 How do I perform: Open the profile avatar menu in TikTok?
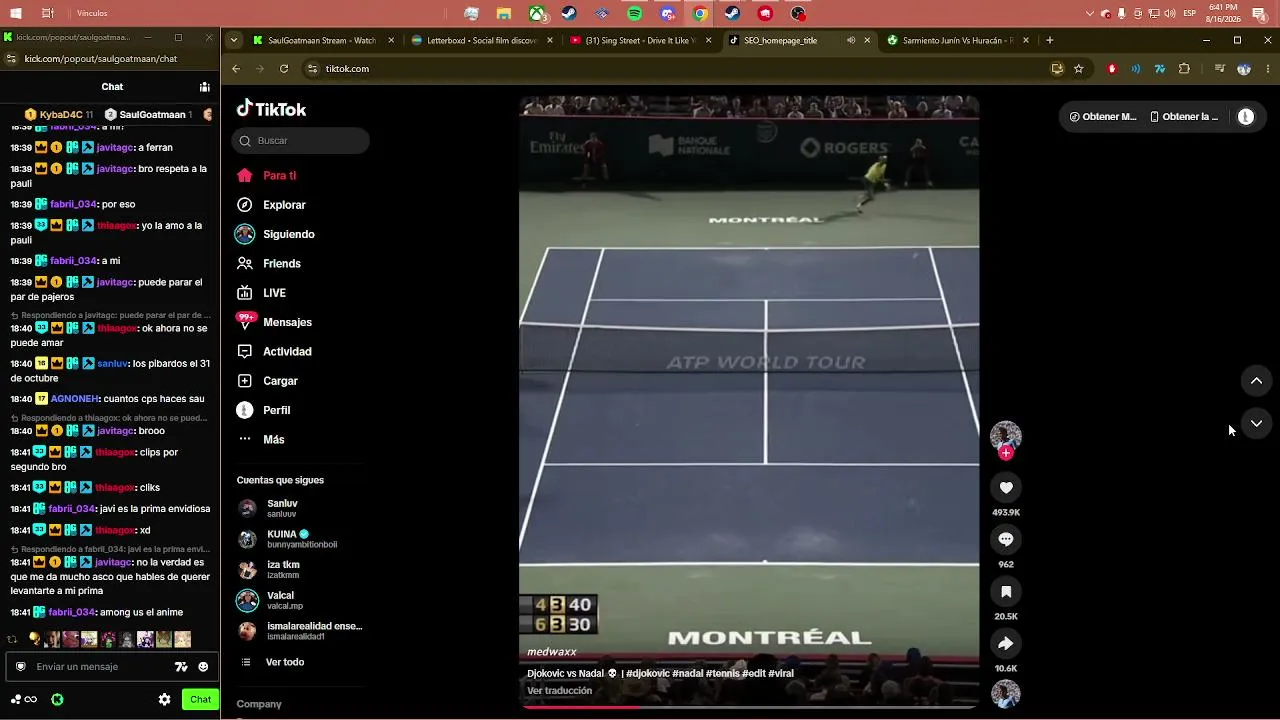click(1246, 117)
